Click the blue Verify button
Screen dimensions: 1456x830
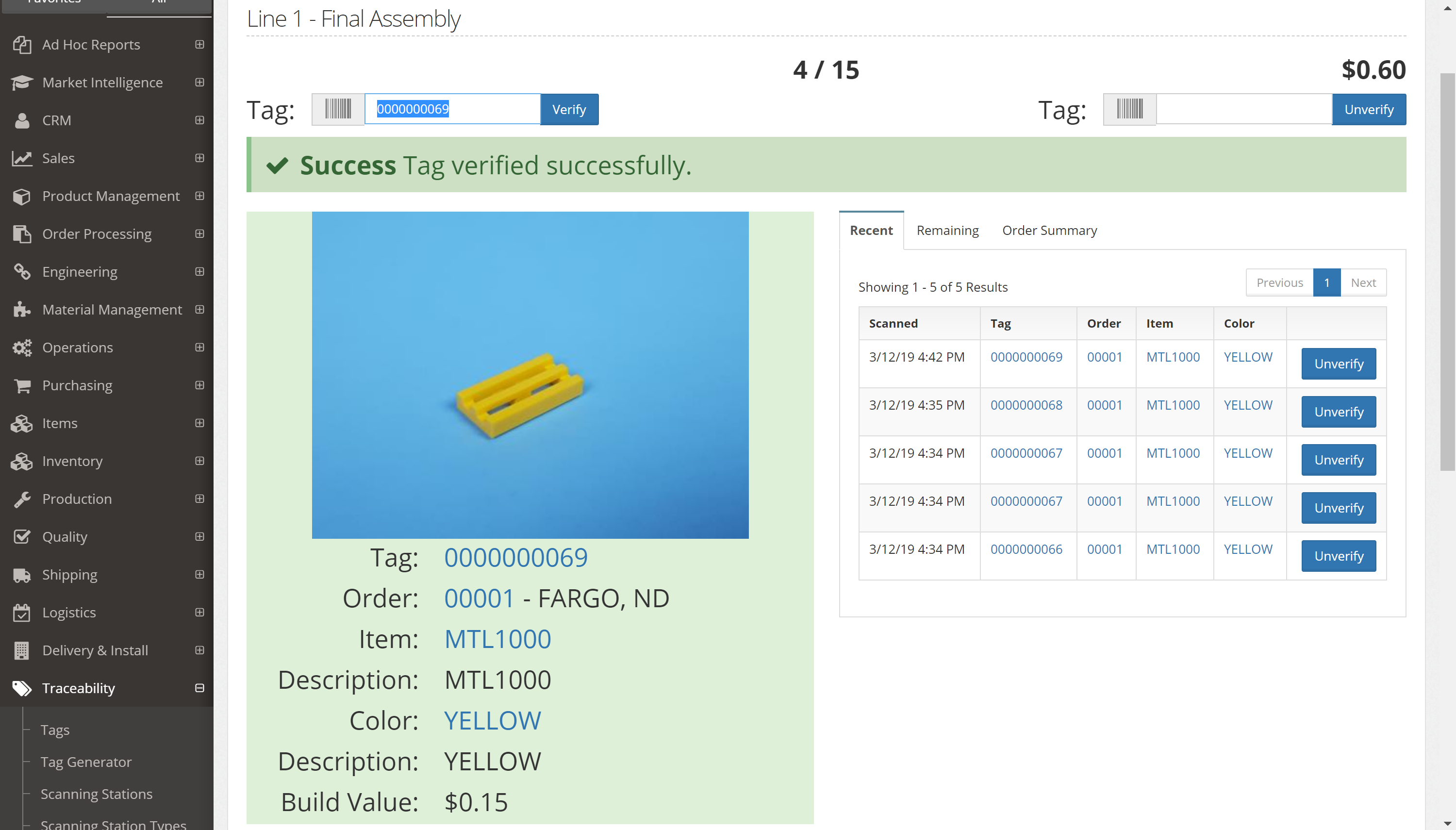tap(569, 109)
